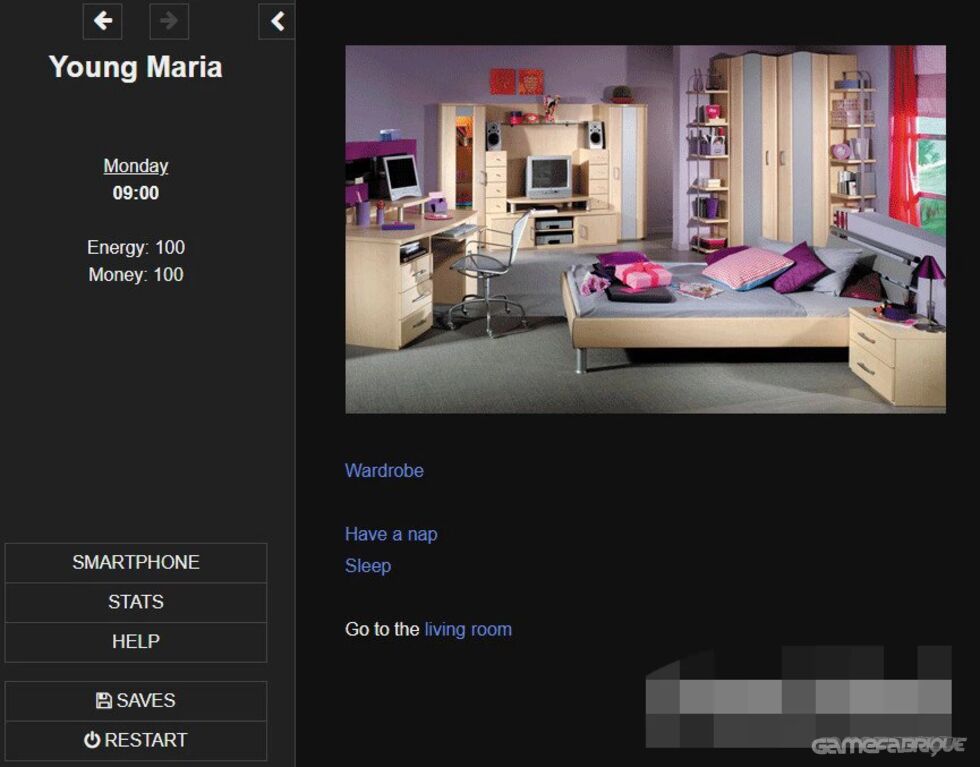Open the SMARTPHONE menu
Image resolution: width=980 pixels, height=767 pixels.
(x=136, y=563)
